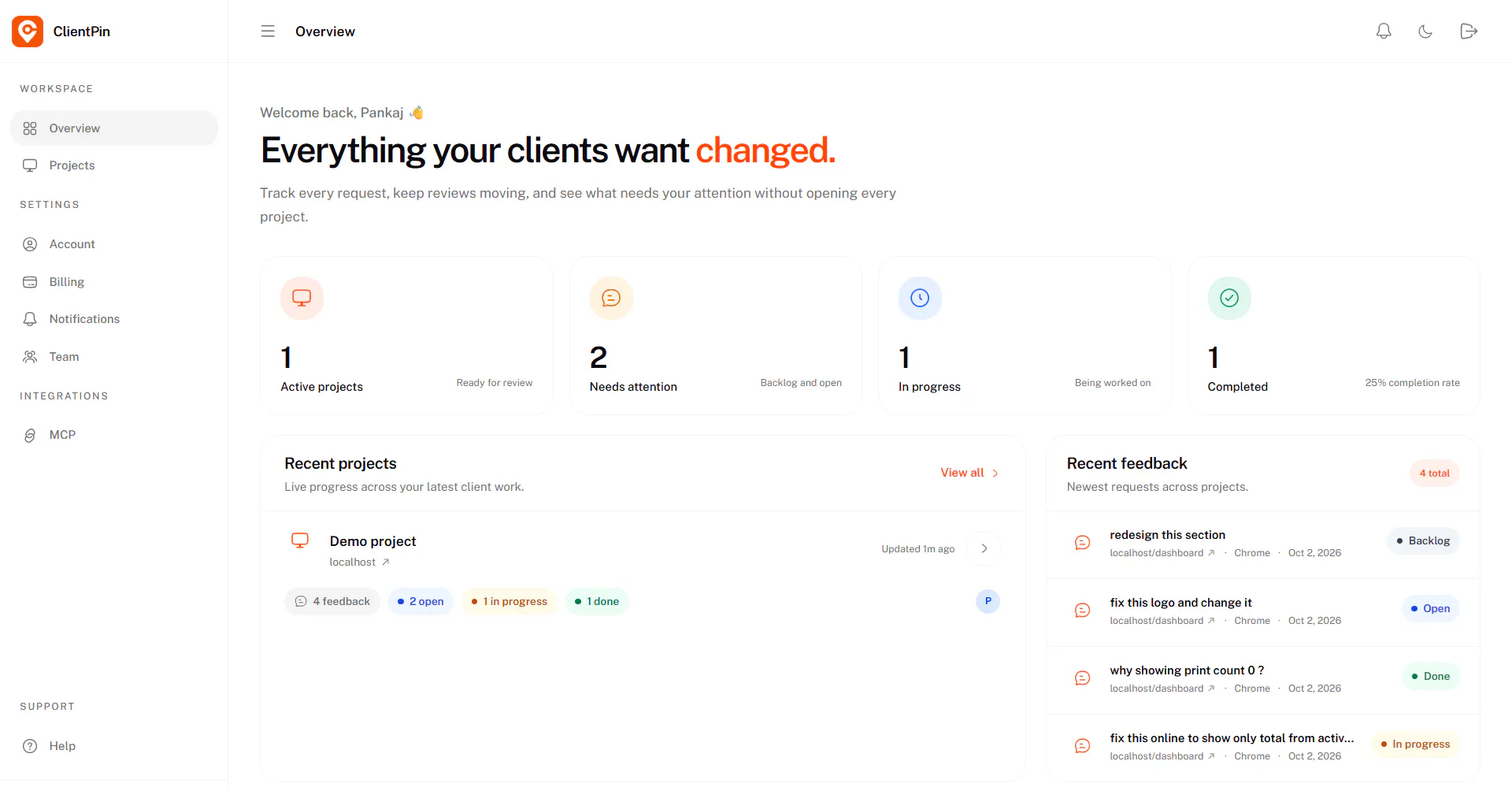Click the In progress clock icon
The height and width of the screenshot is (791, 1512).
point(920,298)
